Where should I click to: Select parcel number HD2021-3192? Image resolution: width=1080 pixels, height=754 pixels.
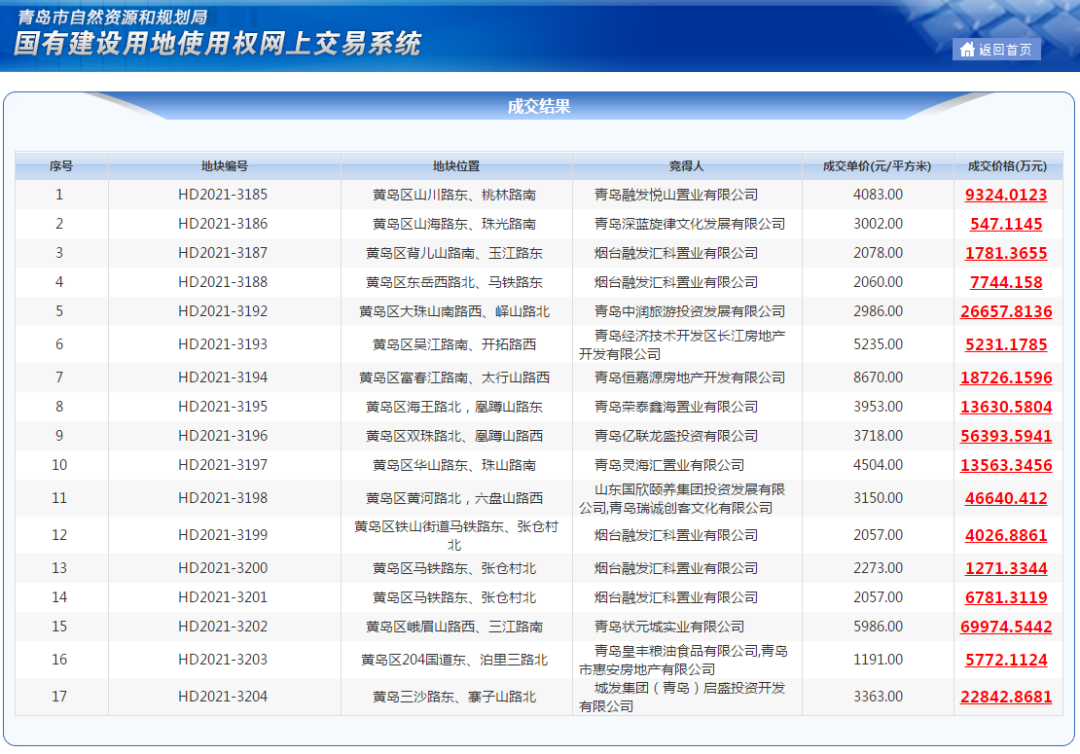tap(222, 311)
